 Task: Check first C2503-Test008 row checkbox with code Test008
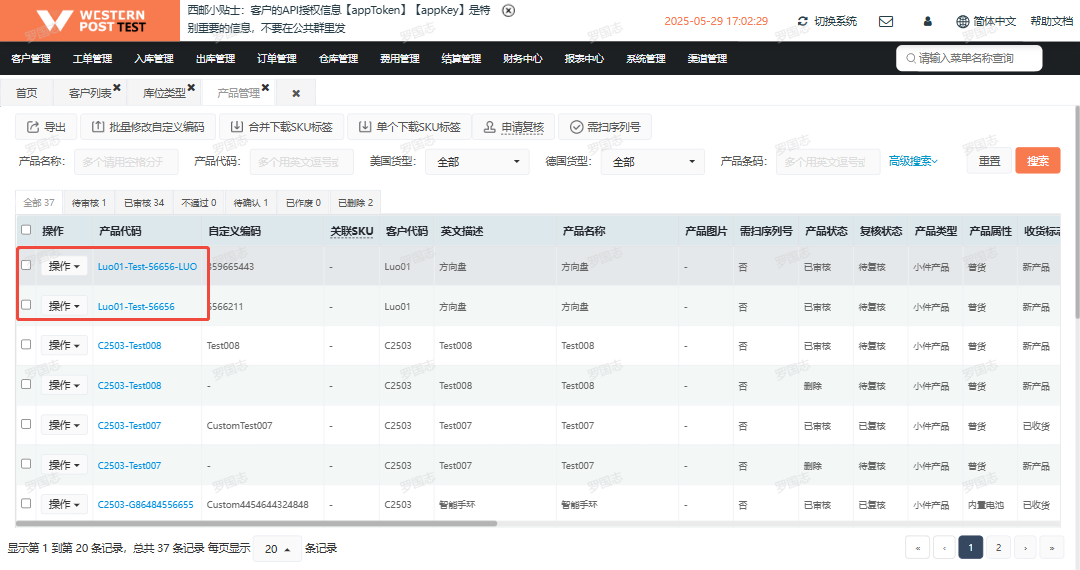26,344
